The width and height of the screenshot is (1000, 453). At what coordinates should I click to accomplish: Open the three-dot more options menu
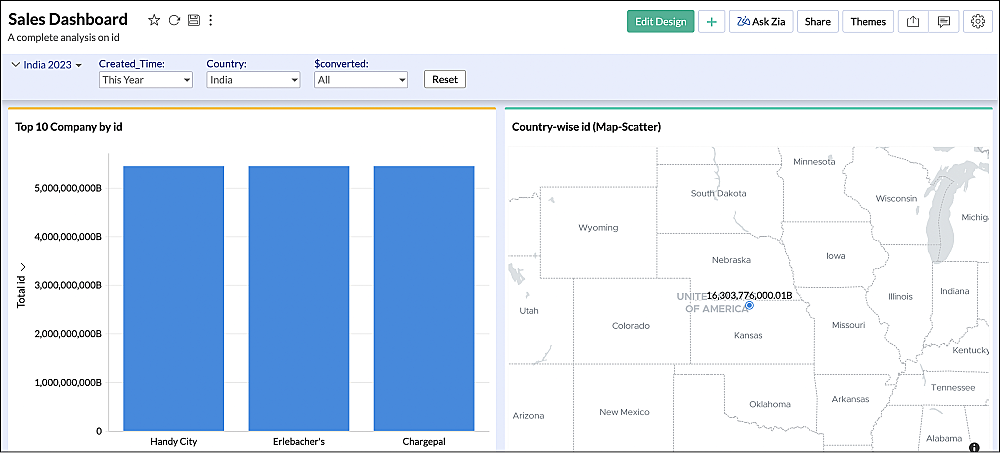click(210, 20)
